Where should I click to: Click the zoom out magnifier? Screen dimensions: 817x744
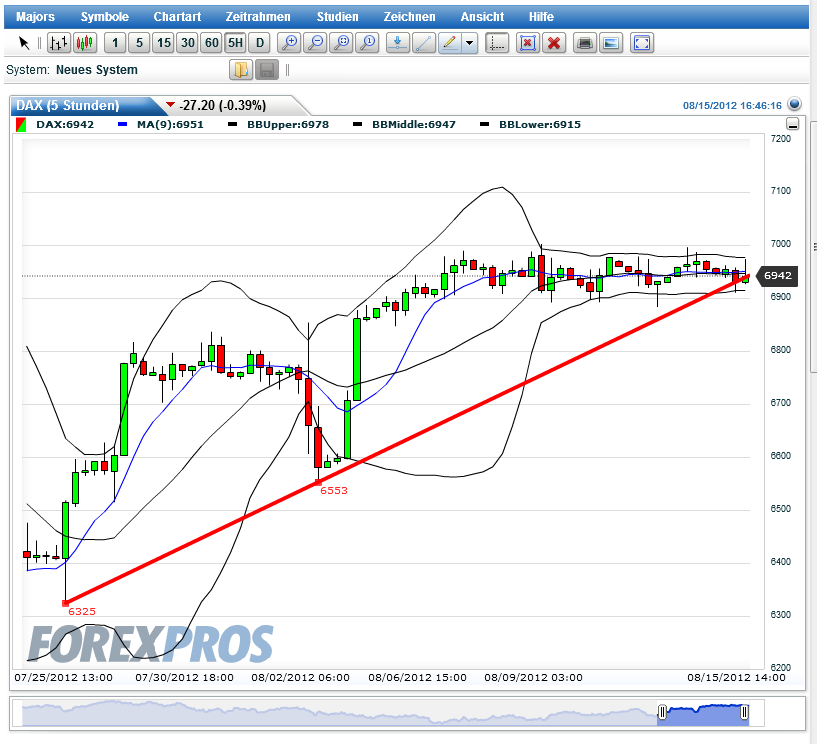[315, 43]
